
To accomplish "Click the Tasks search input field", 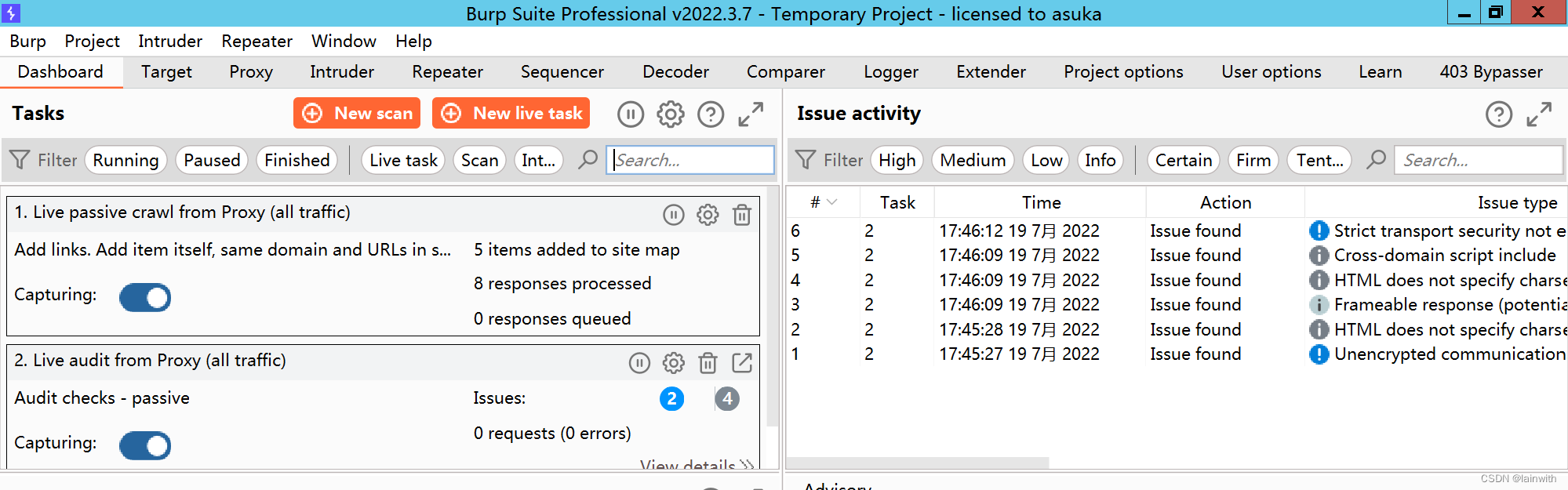I will 690,160.
